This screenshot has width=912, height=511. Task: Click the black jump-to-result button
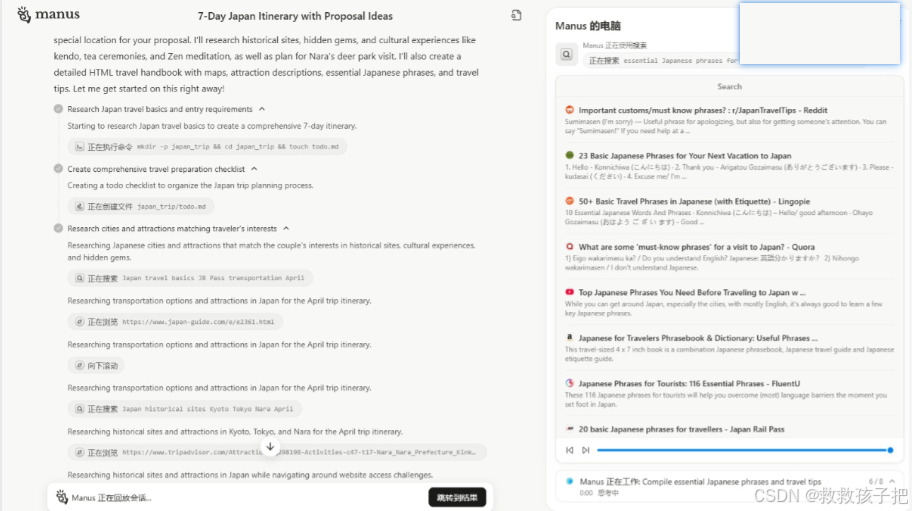(x=457, y=498)
